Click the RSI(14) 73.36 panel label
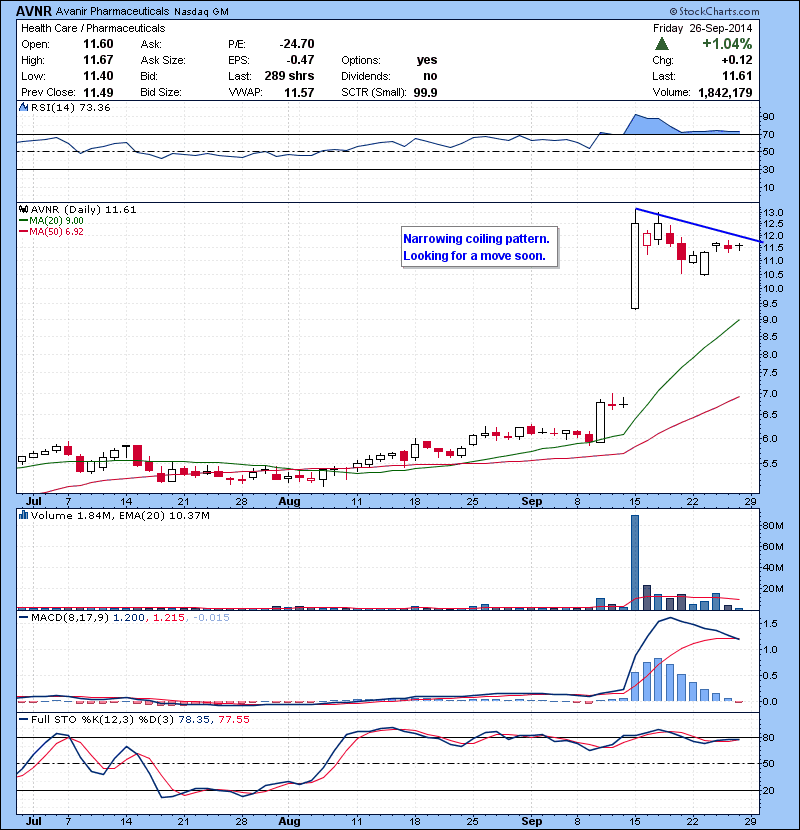The height and width of the screenshot is (830, 800). pos(70,107)
